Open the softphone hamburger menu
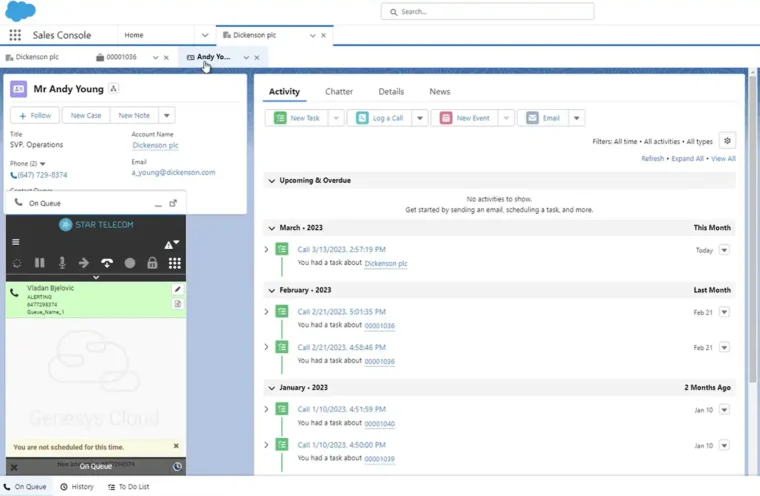 (x=16, y=242)
